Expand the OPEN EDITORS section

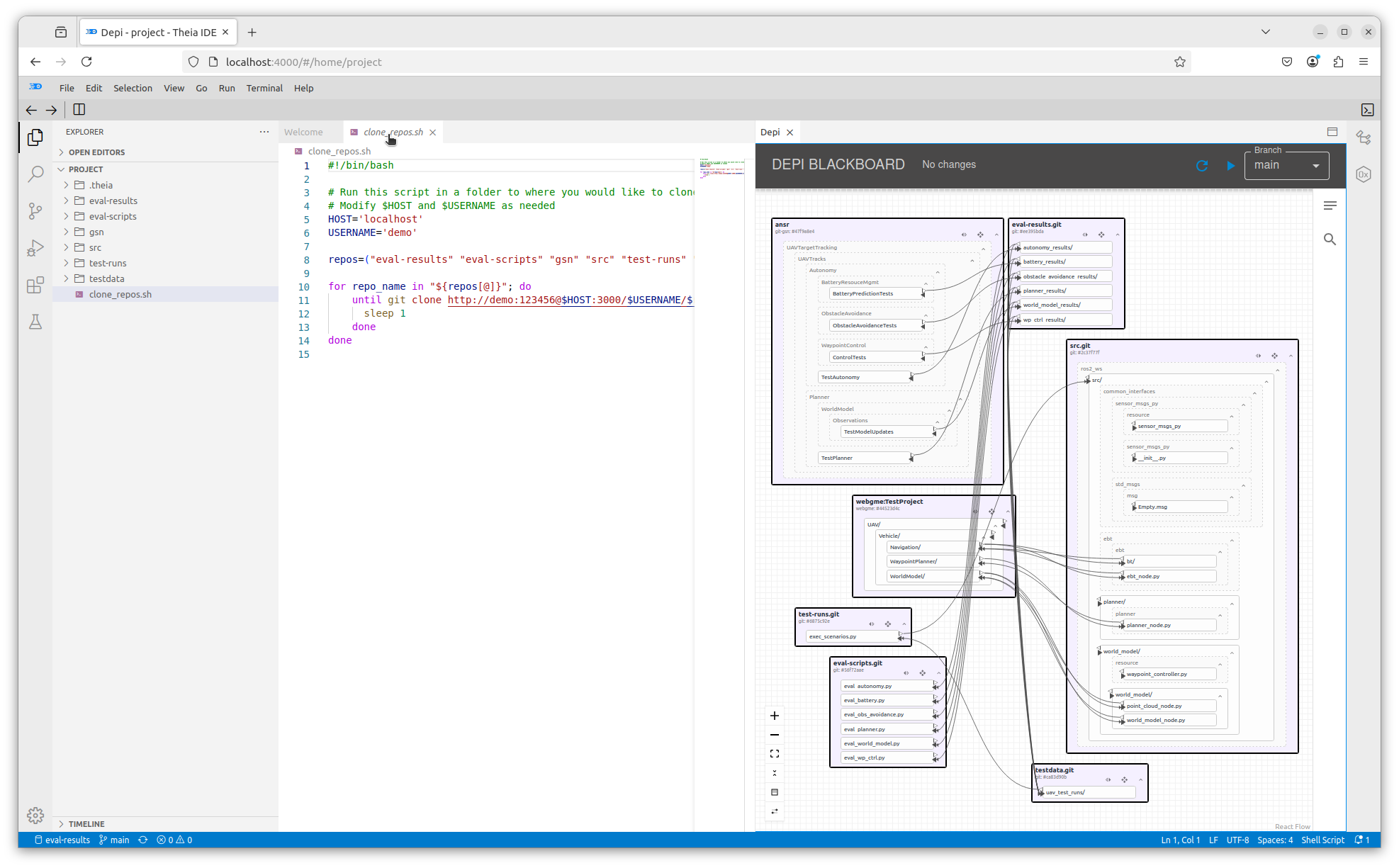click(96, 152)
